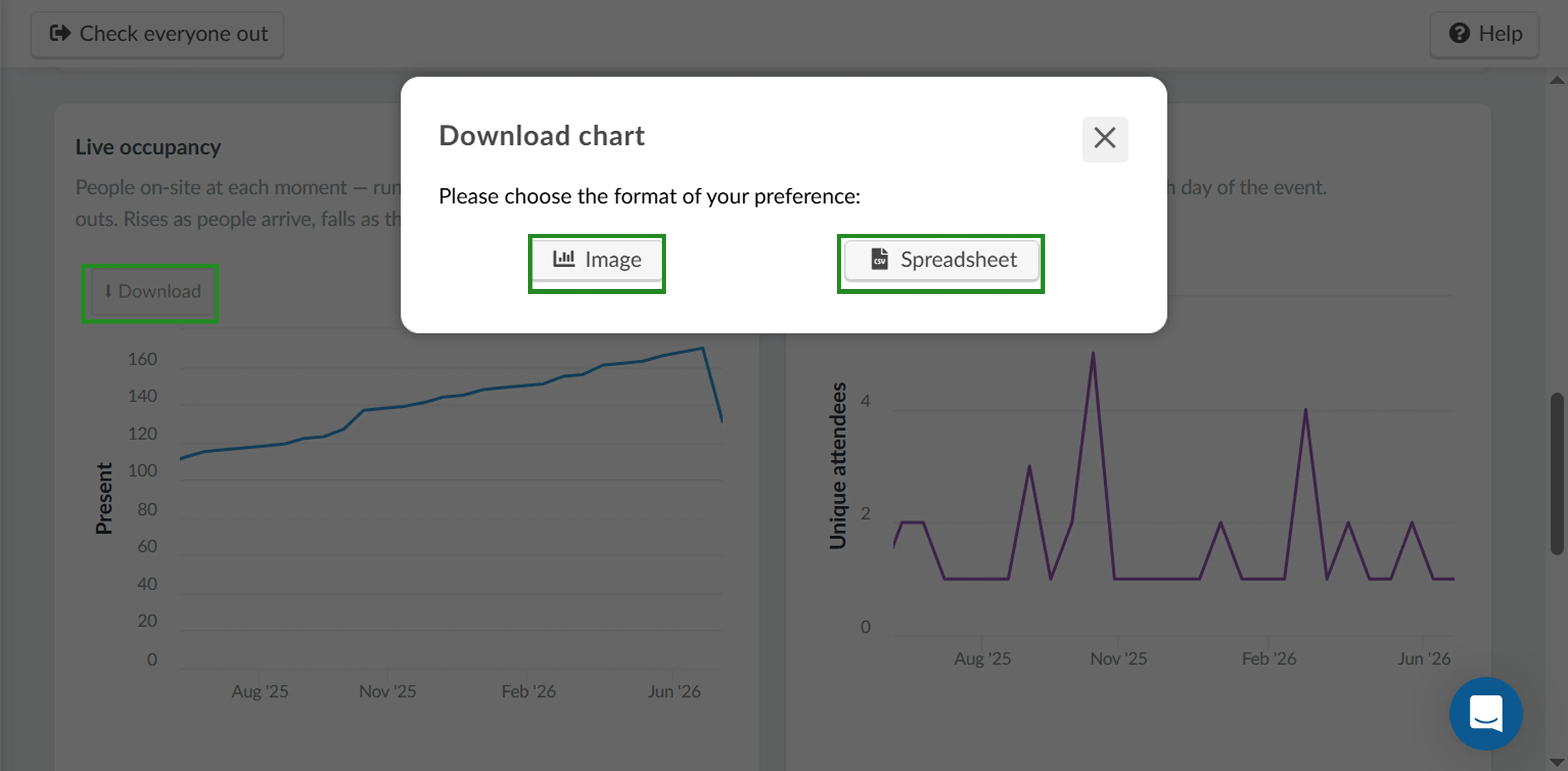Image resolution: width=1568 pixels, height=771 pixels.
Task: Click the blue occupancy line peak
Action: [x=703, y=348]
